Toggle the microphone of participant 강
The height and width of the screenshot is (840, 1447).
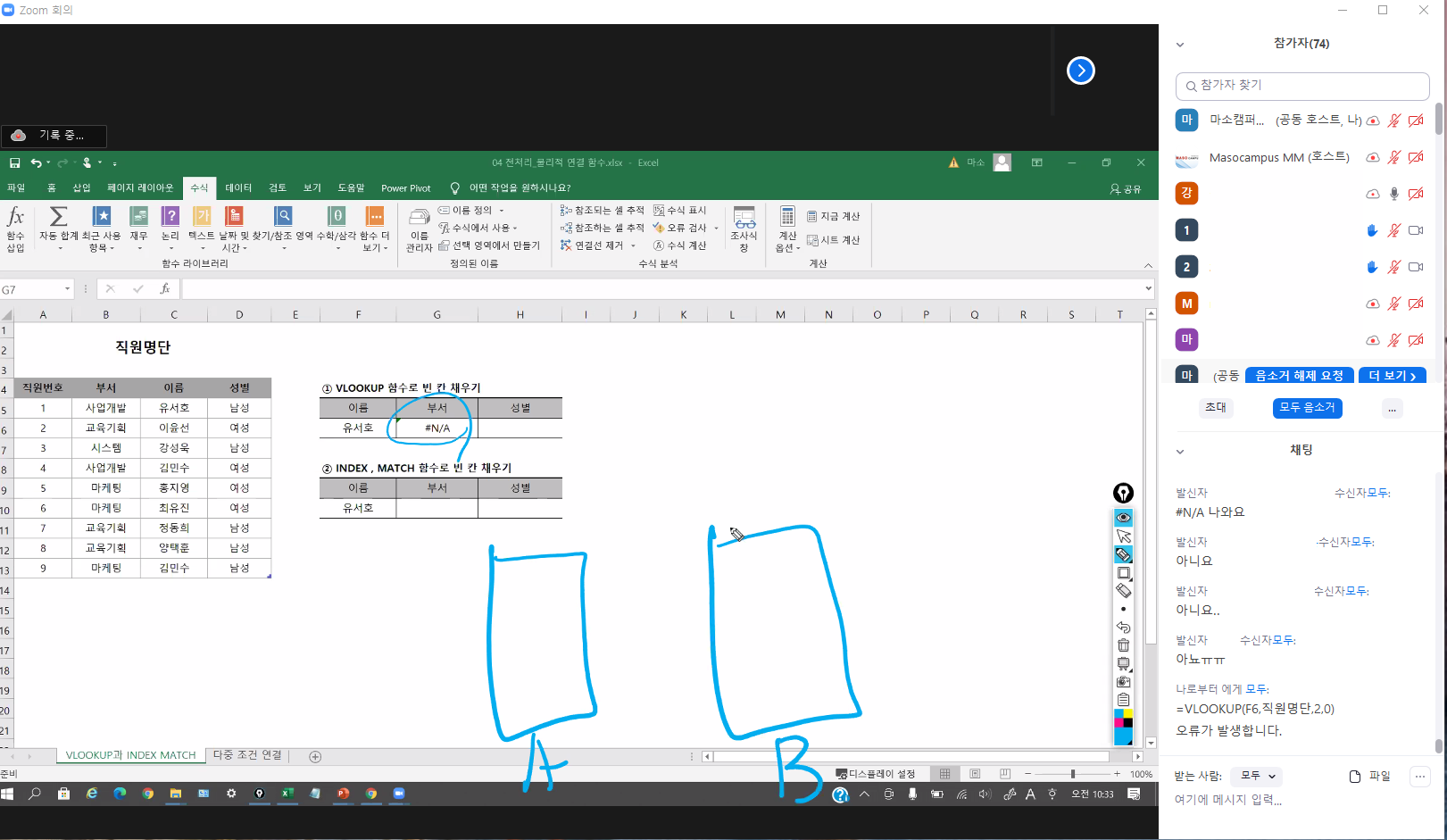point(1394,194)
